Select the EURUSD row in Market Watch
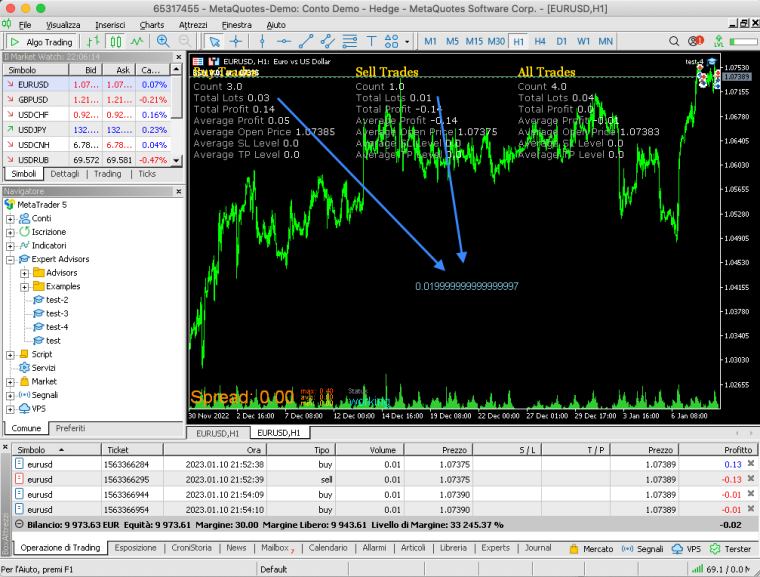The width and height of the screenshot is (760, 577). pos(87,84)
